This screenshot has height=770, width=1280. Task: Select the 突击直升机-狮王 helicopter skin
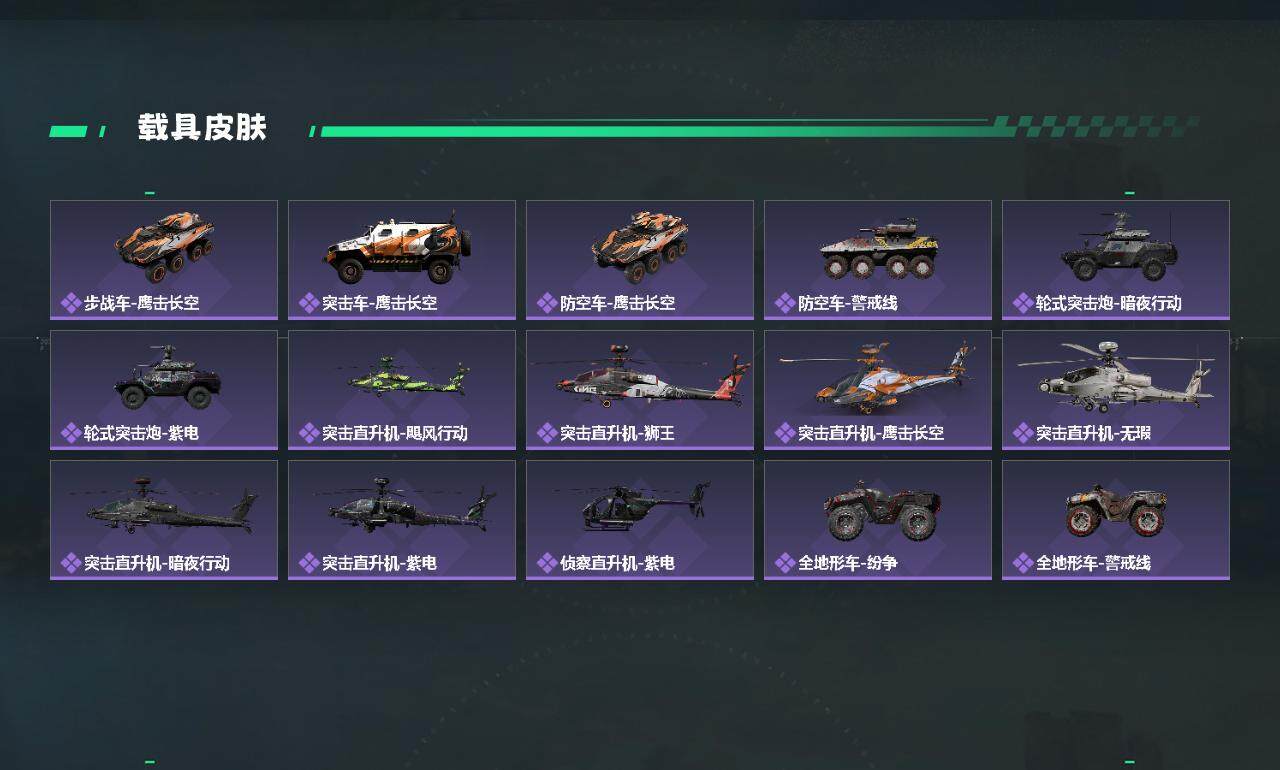pyautogui.click(x=640, y=390)
